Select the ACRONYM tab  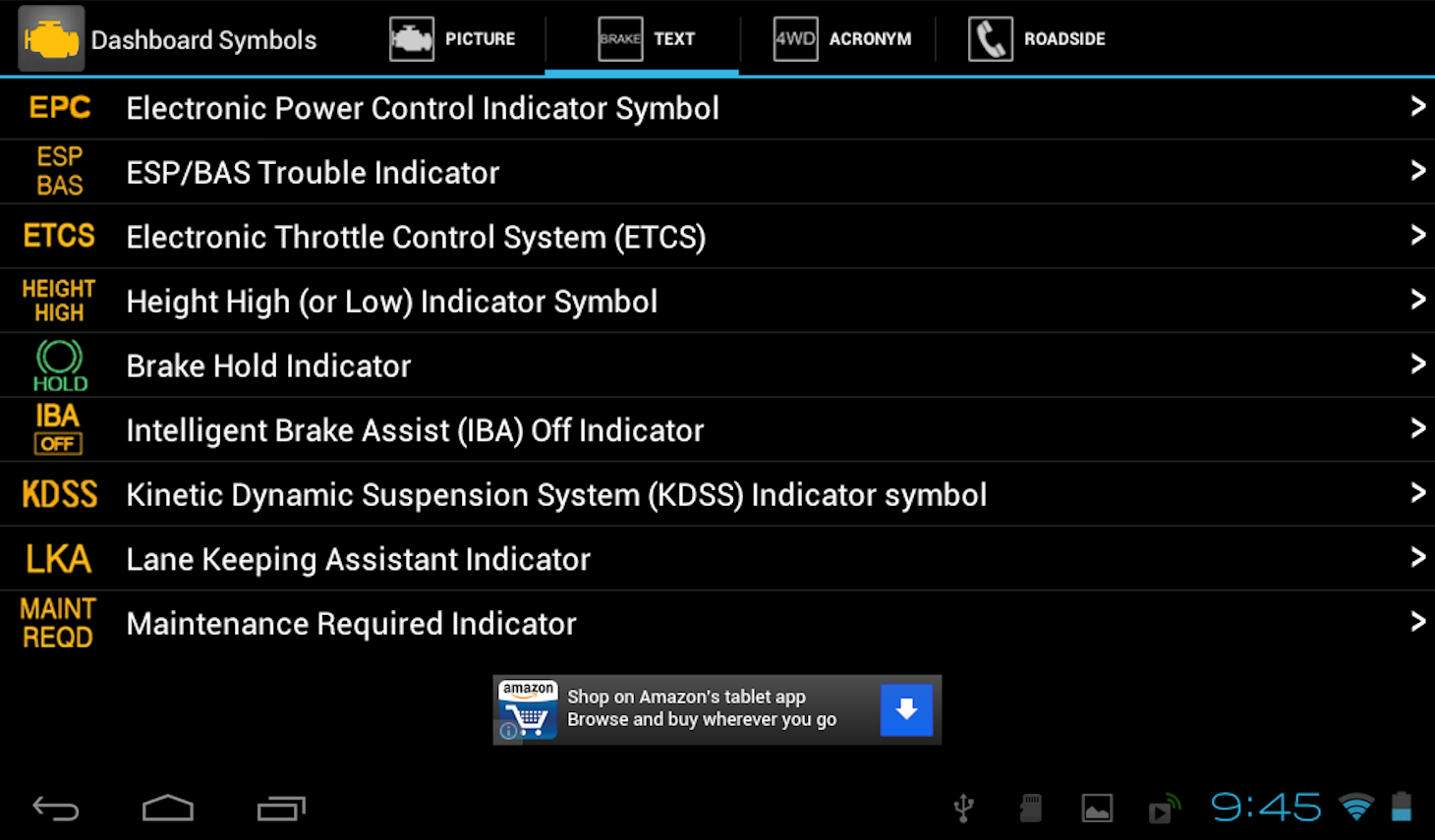[842, 39]
